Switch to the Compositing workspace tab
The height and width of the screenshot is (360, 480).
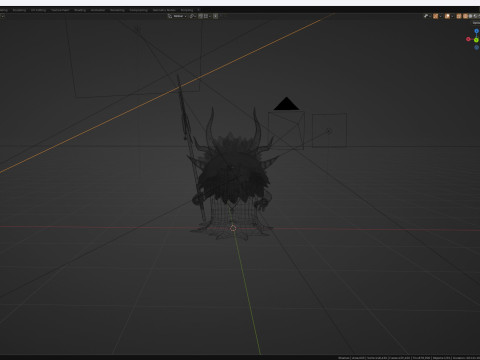coord(138,10)
